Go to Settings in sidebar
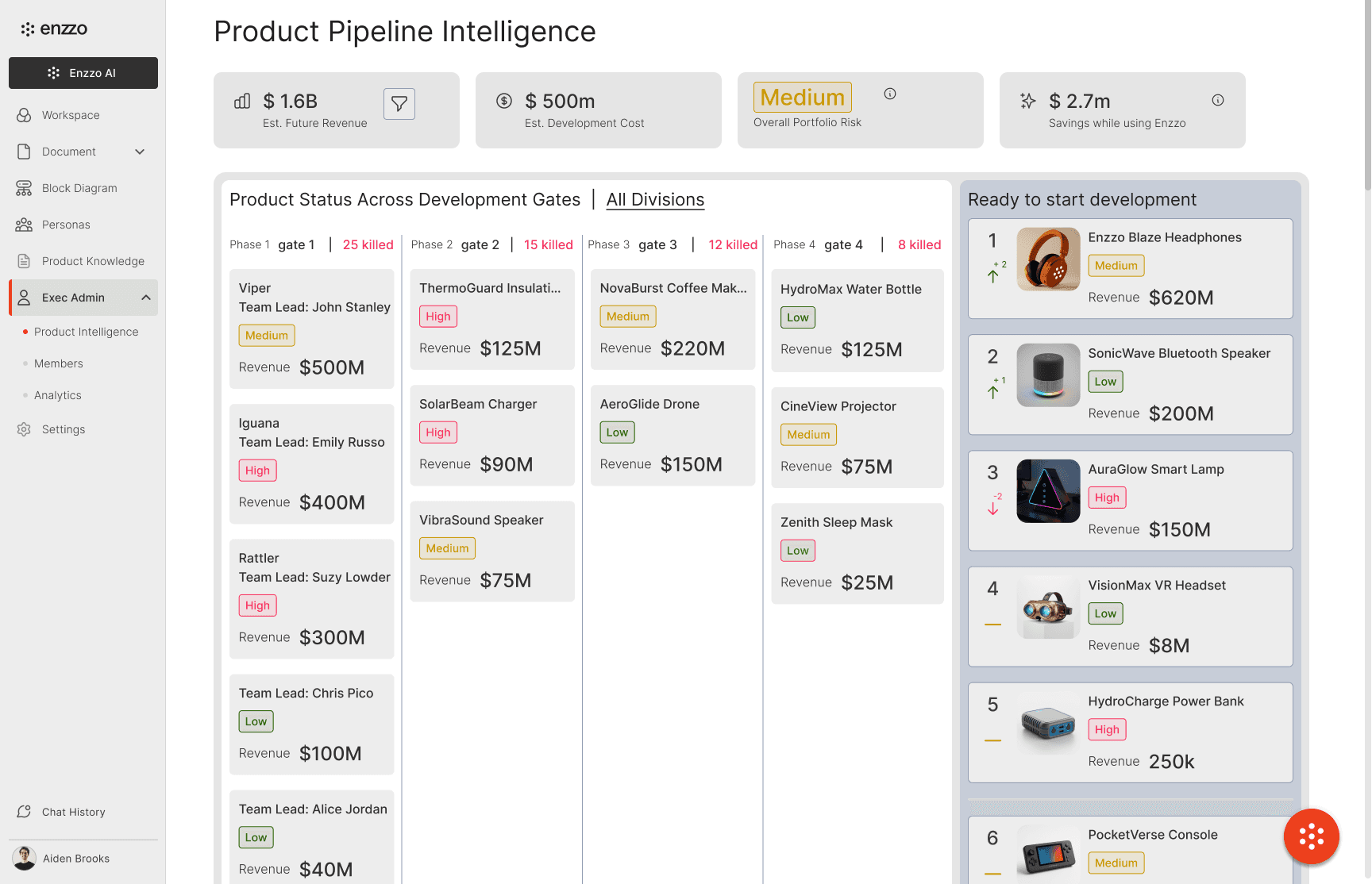This screenshot has width=1372, height=884. point(64,429)
